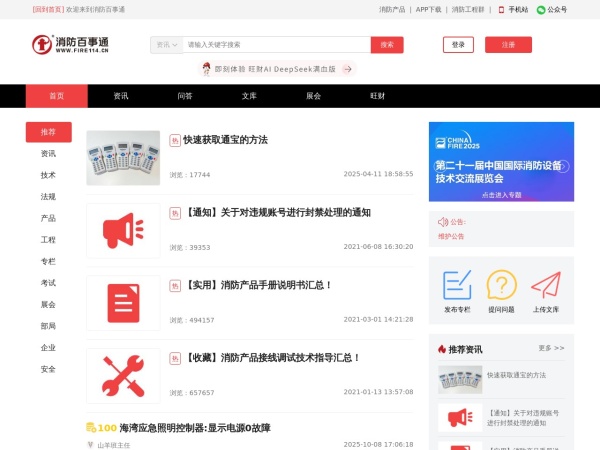The image size is (600, 450).
Task: Click the keyword search input field
Action: [x=277, y=45]
